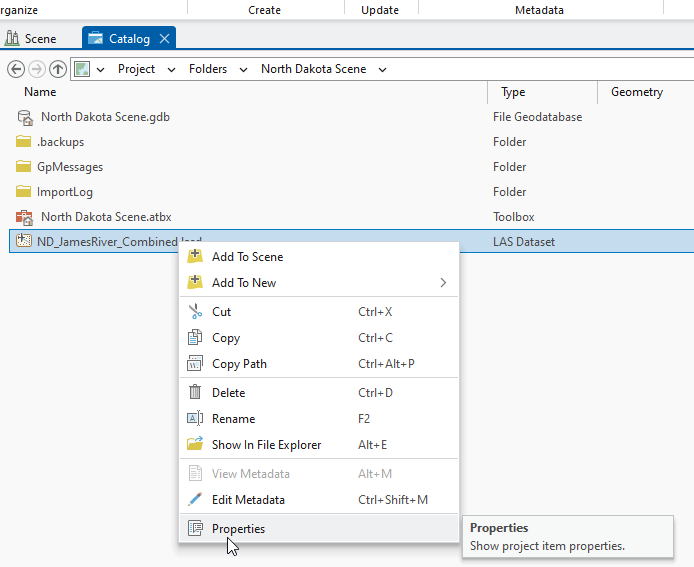Select Cut in the context menu

[319, 312]
